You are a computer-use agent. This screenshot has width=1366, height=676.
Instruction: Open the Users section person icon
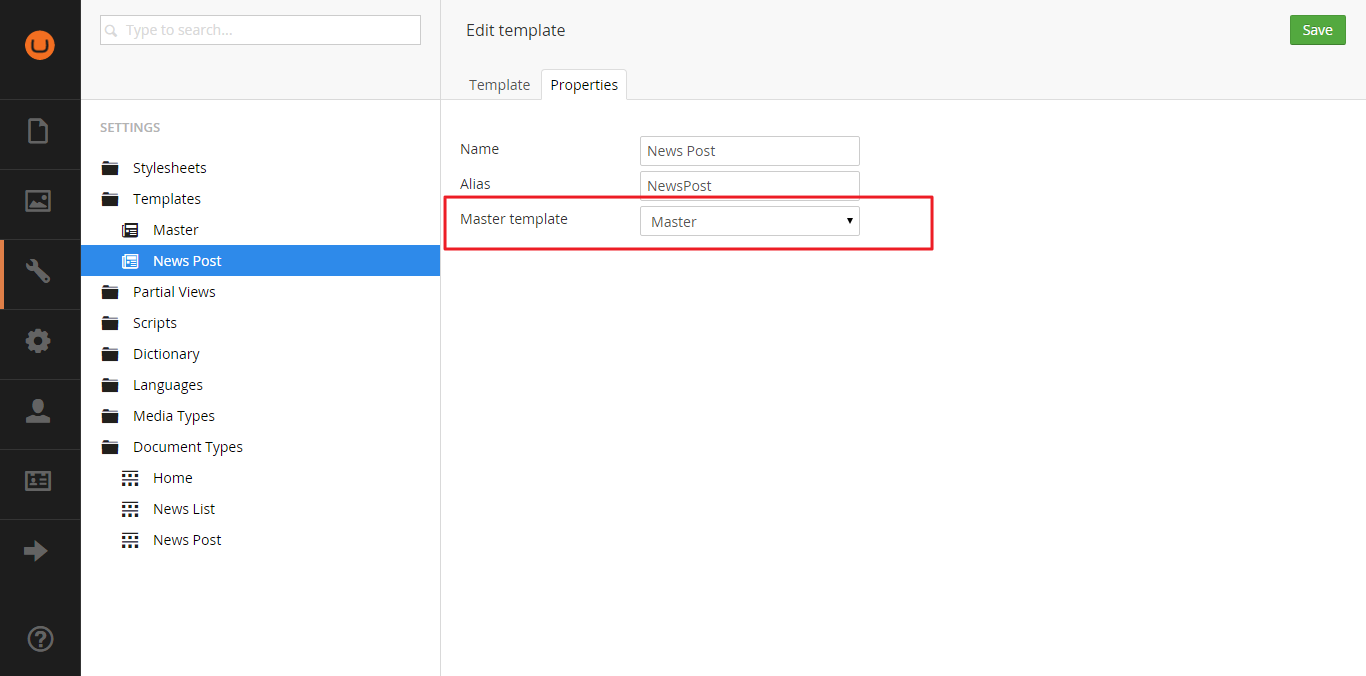38,411
